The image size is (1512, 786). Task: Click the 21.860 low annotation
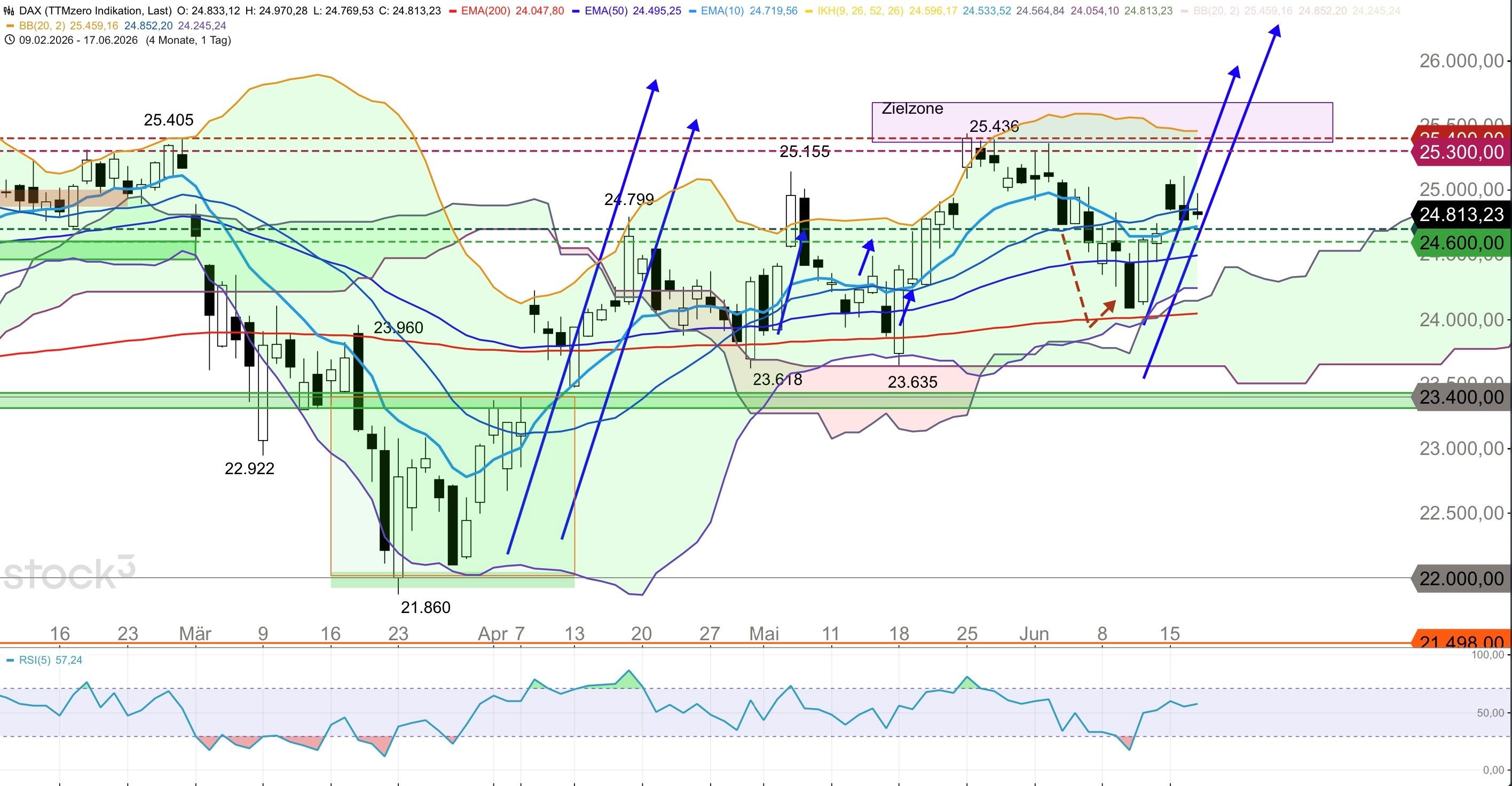(x=426, y=607)
